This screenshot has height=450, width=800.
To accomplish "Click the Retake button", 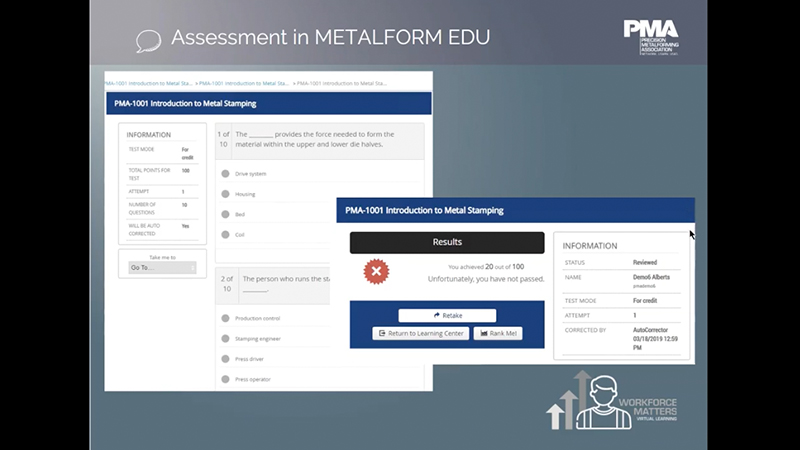I will click(447, 315).
